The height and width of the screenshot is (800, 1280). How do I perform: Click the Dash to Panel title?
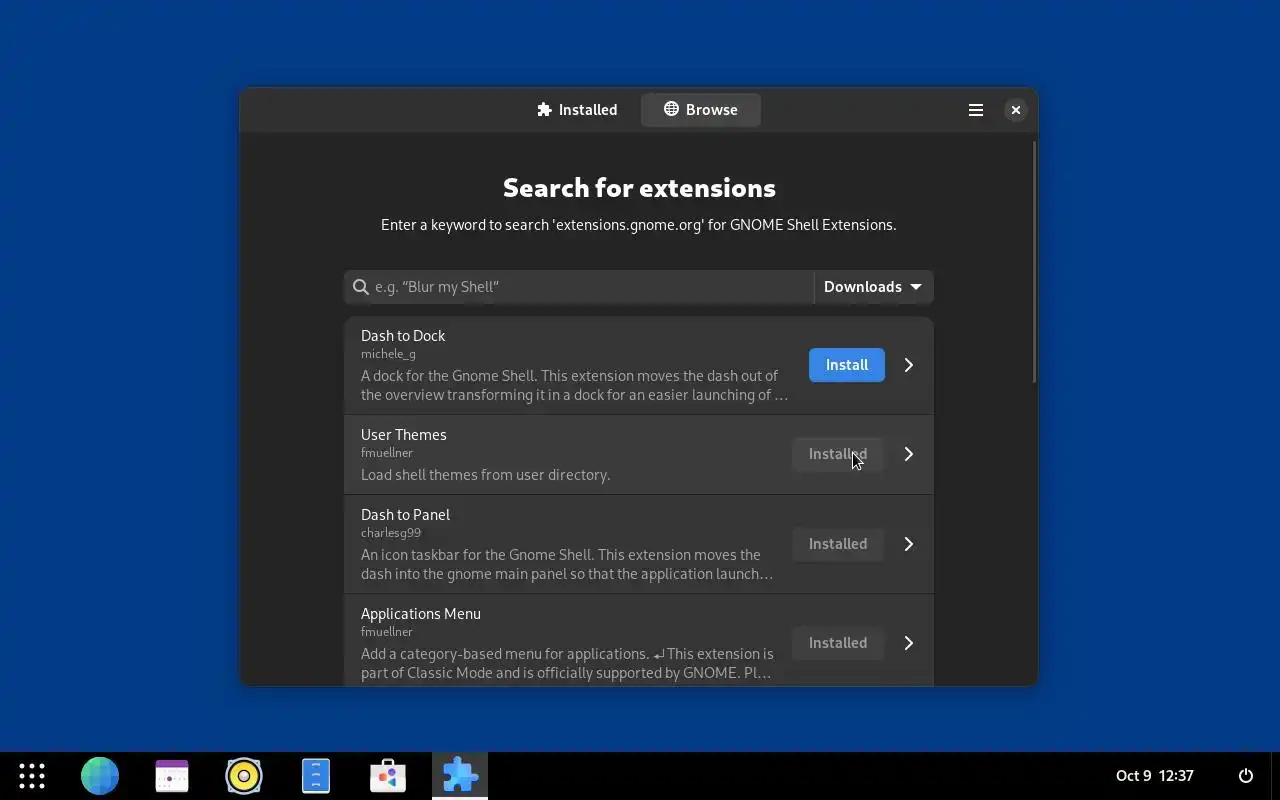405,515
